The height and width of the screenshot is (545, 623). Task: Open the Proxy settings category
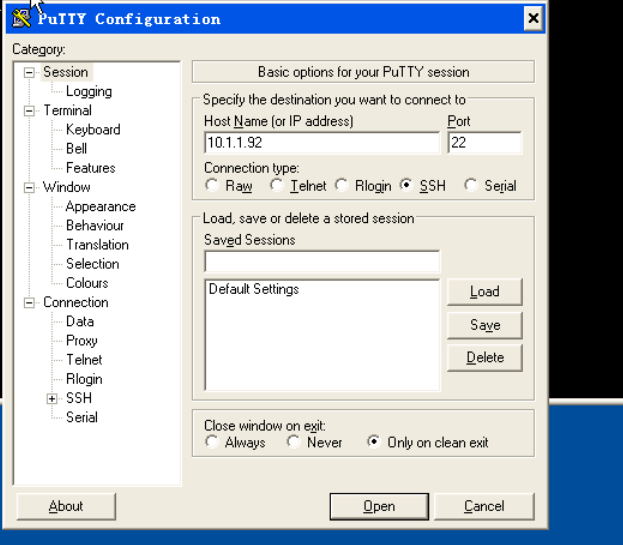tap(82, 340)
